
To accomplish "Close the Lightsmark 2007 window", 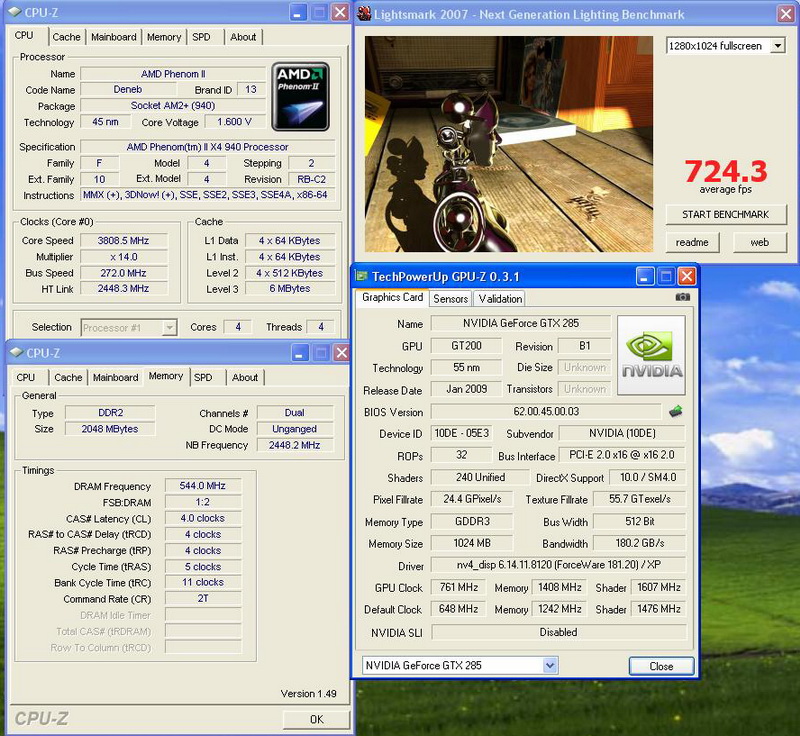I will pos(786,14).
